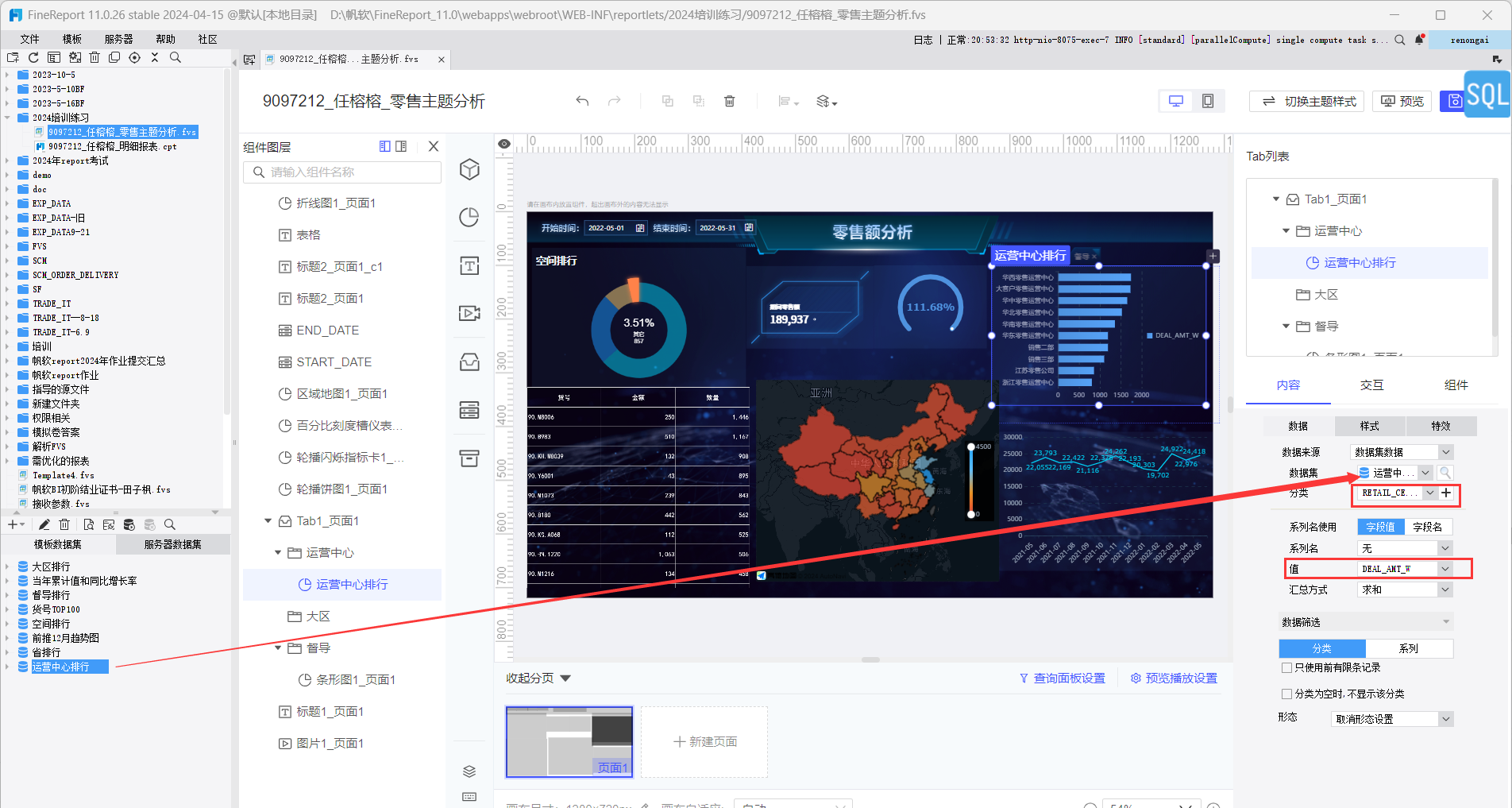Refresh the template file tree
Image resolution: width=1512 pixels, height=808 pixels.
click(x=33, y=57)
